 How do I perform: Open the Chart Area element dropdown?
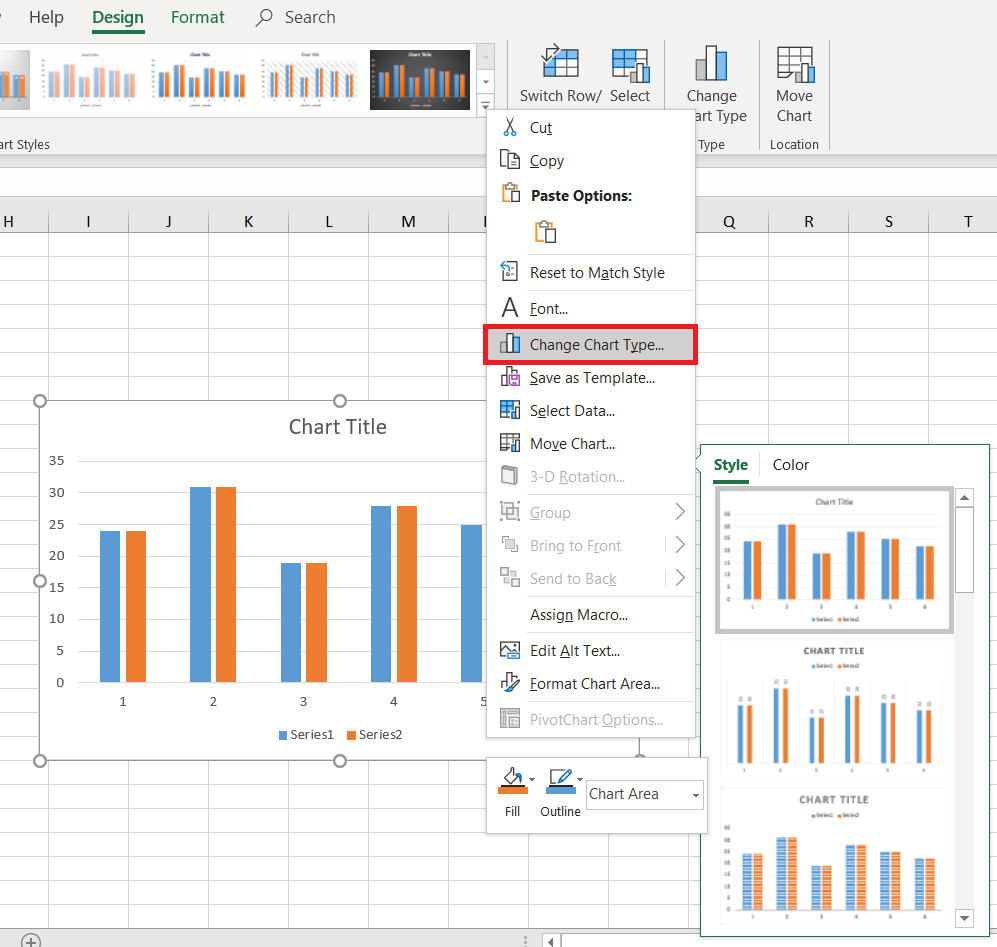[645, 794]
